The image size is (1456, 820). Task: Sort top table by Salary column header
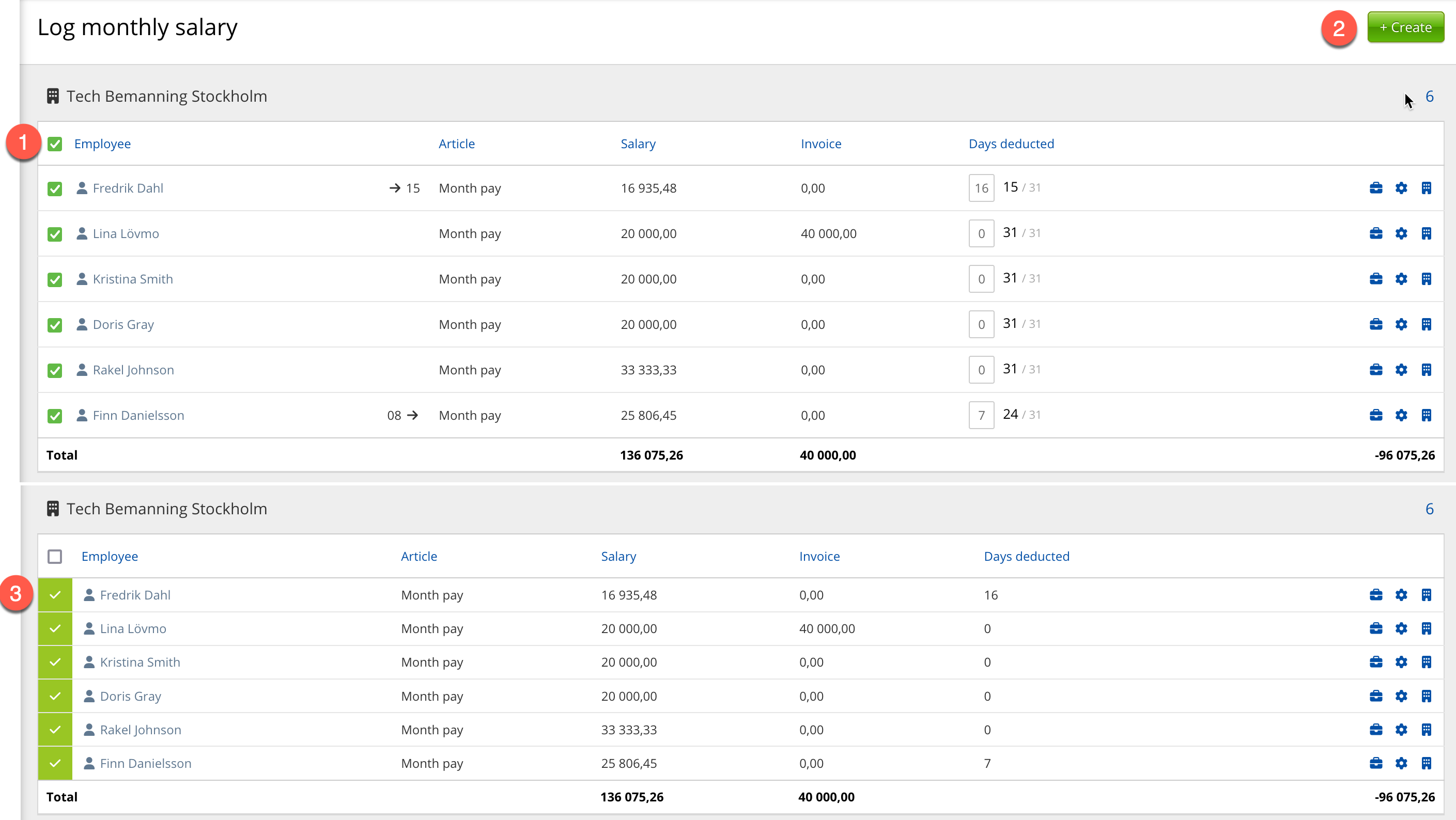pyautogui.click(x=638, y=144)
